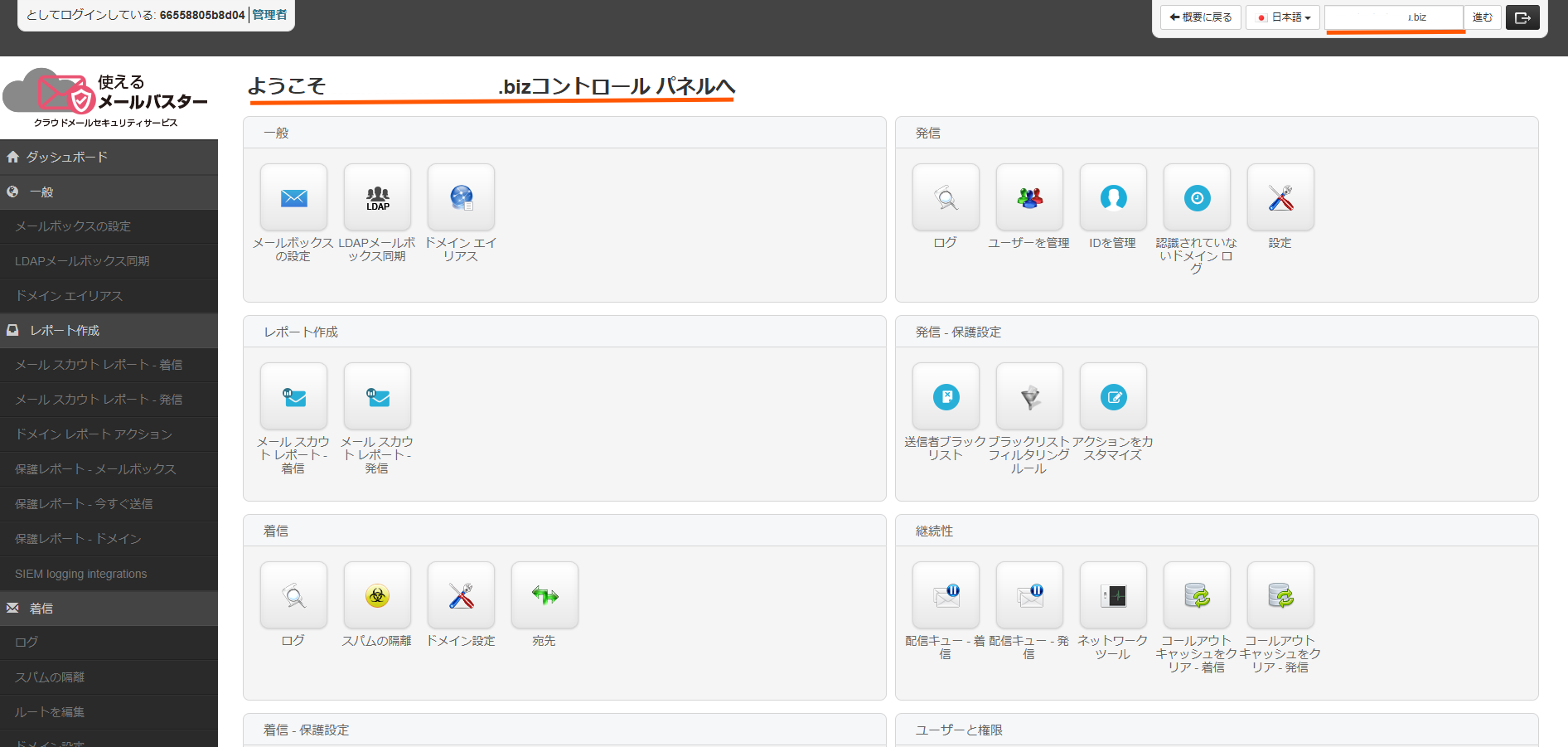The image size is (1568, 747).
Task: Click the ユーザーと権限 panel header
Action: [x=1217, y=730]
